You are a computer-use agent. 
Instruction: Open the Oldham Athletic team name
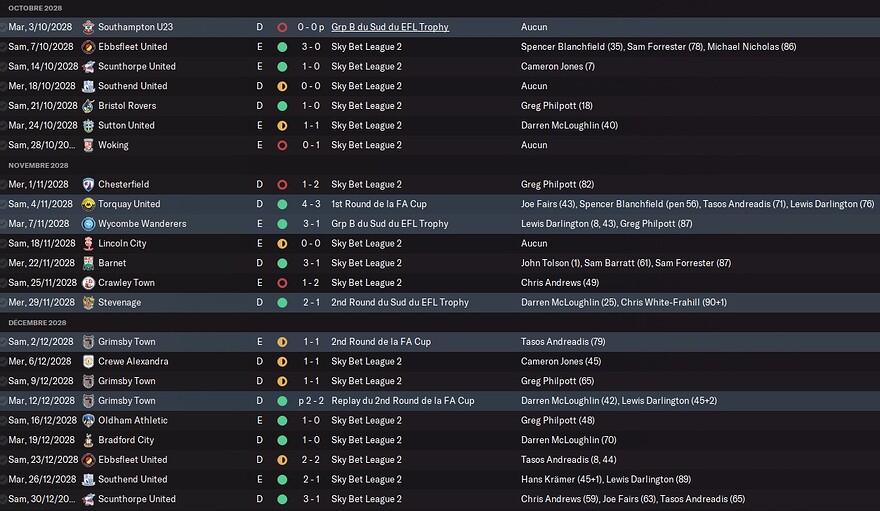point(132,420)
